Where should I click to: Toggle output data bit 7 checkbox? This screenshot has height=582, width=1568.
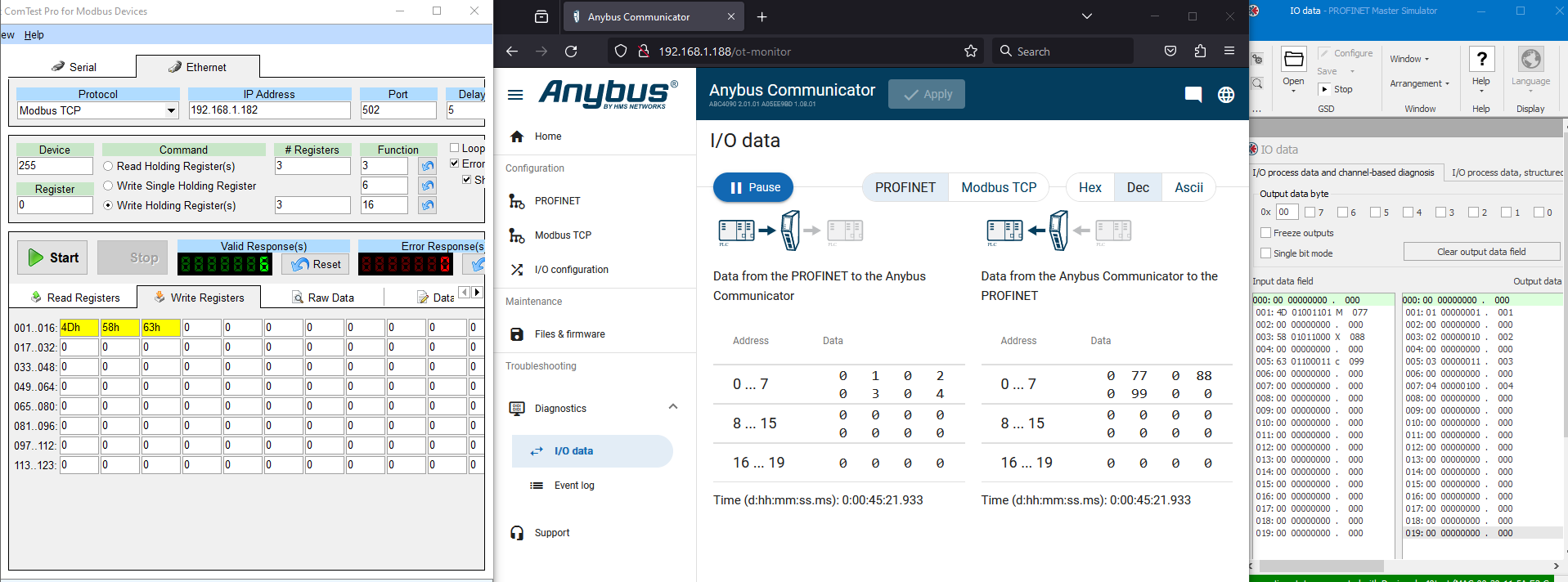pos(1310,213)
